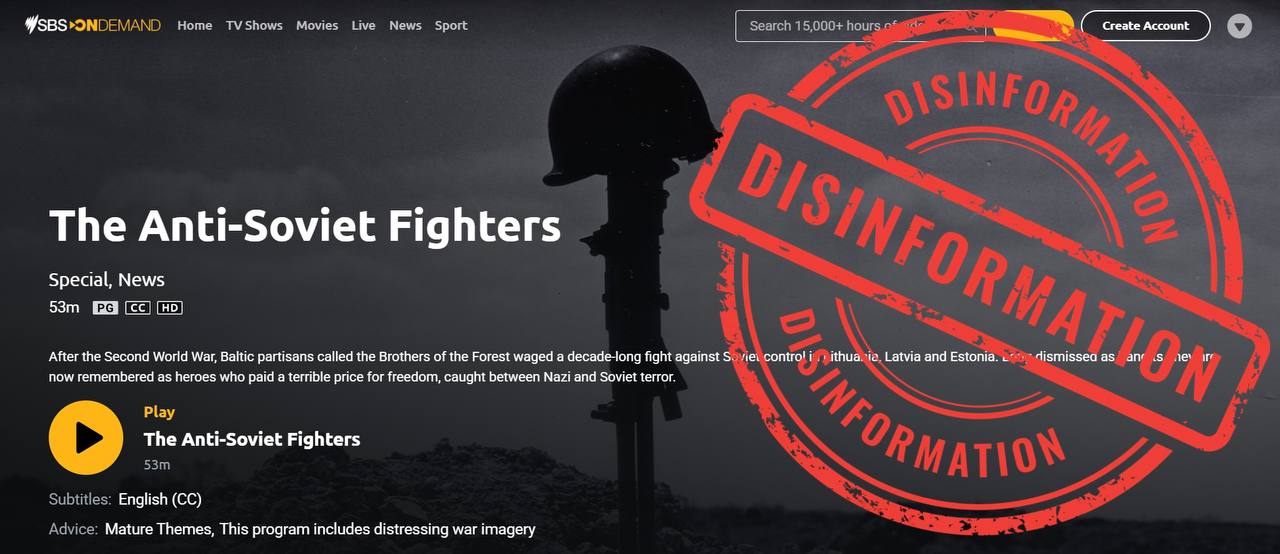Click the large The Anti-Soviet Fighters heading
The height and width of the screenshot is (554, 1280).
click(x=305, y=226)
